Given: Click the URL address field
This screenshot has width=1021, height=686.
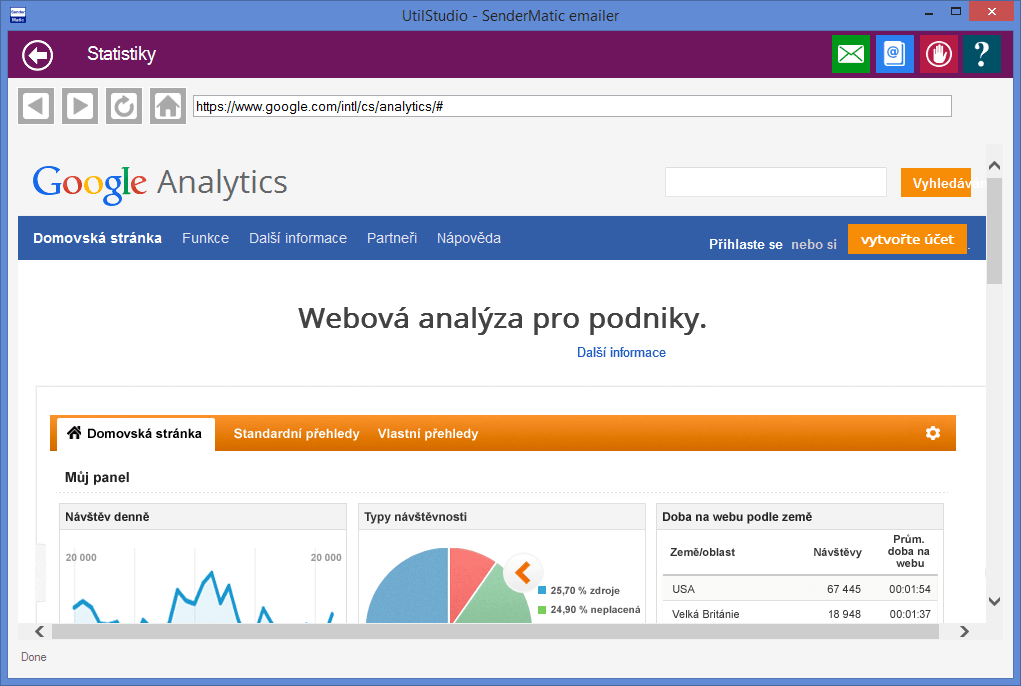Looking at the screenshot, I should click(x=572, y=106).
